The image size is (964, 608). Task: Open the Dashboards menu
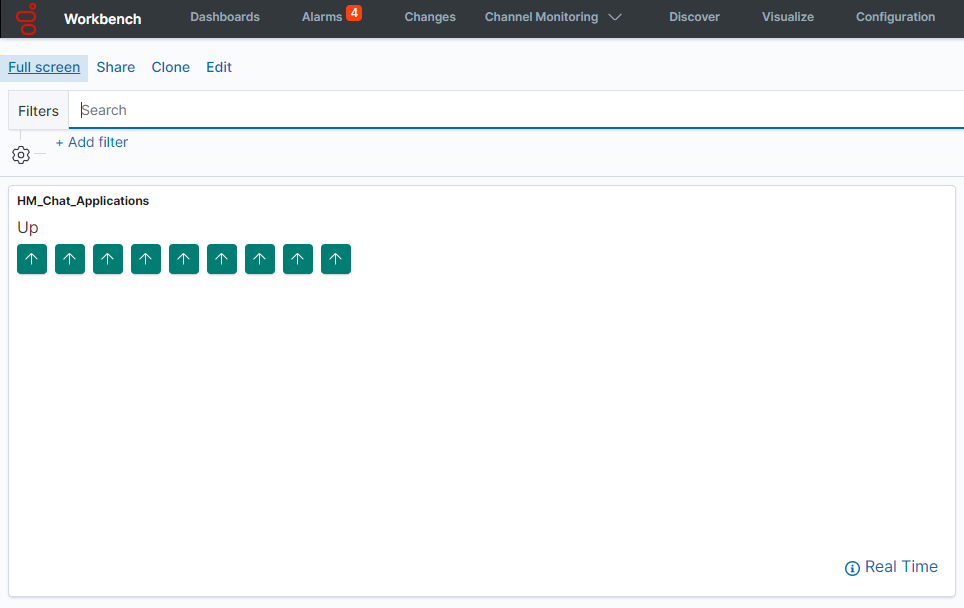point(225,17)
